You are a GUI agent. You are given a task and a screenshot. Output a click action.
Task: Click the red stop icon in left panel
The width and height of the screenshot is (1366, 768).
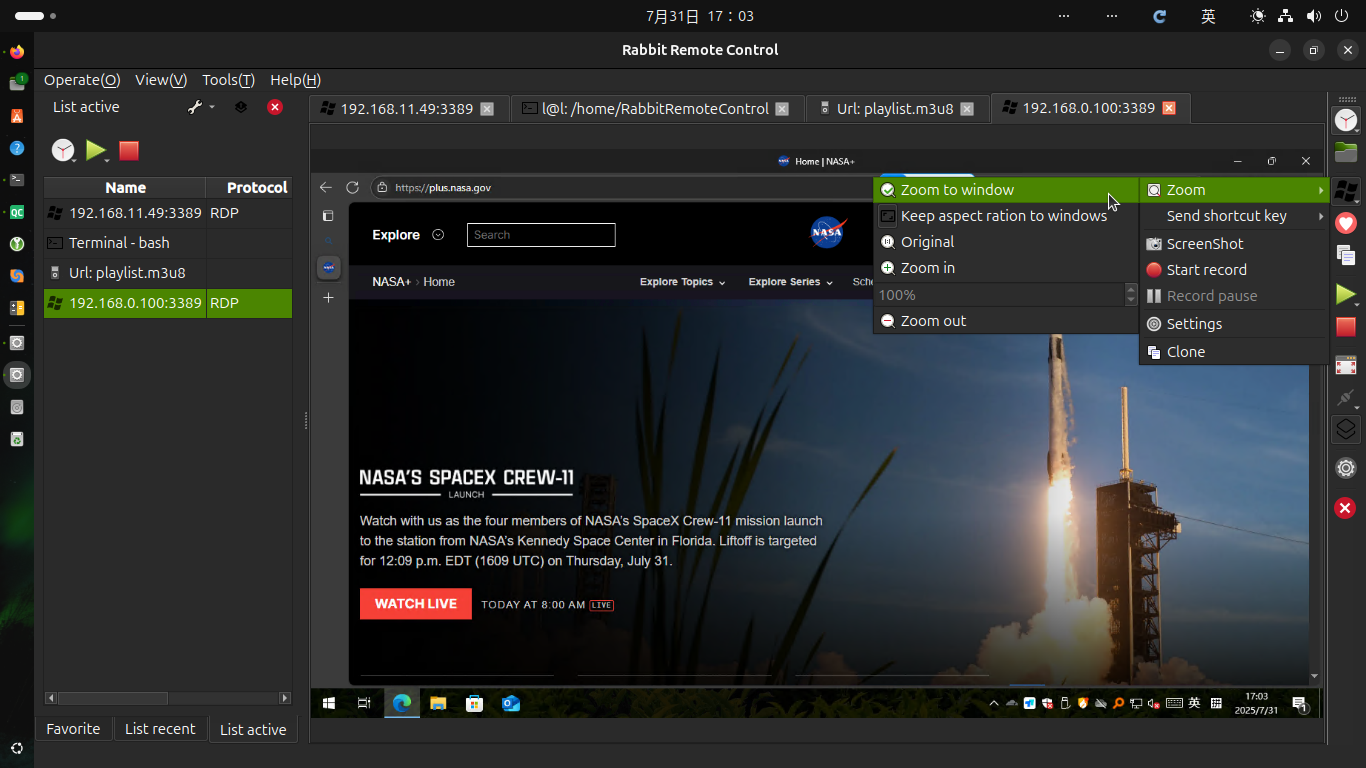coord(128,150)
